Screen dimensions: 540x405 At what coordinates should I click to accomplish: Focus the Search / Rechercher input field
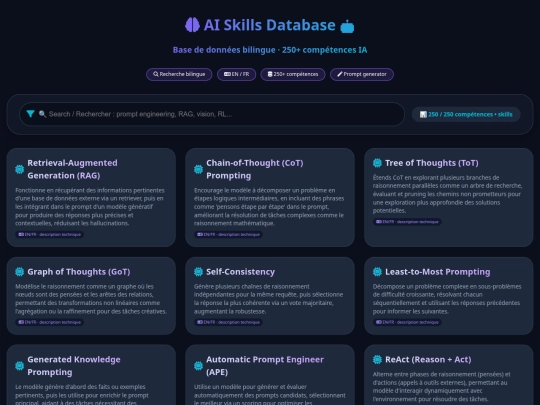(x=212, y=114)
